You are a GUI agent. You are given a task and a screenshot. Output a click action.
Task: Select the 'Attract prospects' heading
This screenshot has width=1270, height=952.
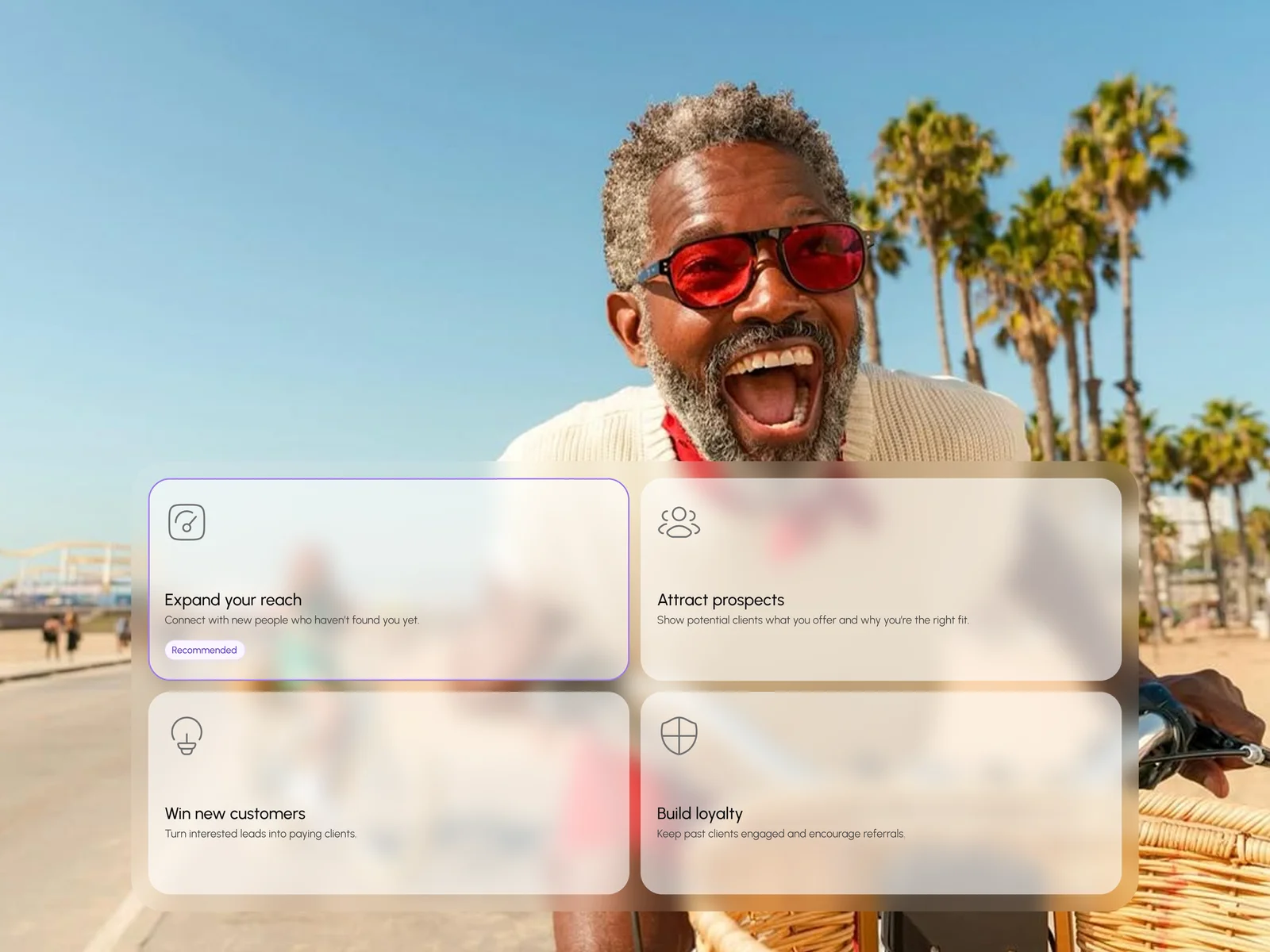pos(721,600)
